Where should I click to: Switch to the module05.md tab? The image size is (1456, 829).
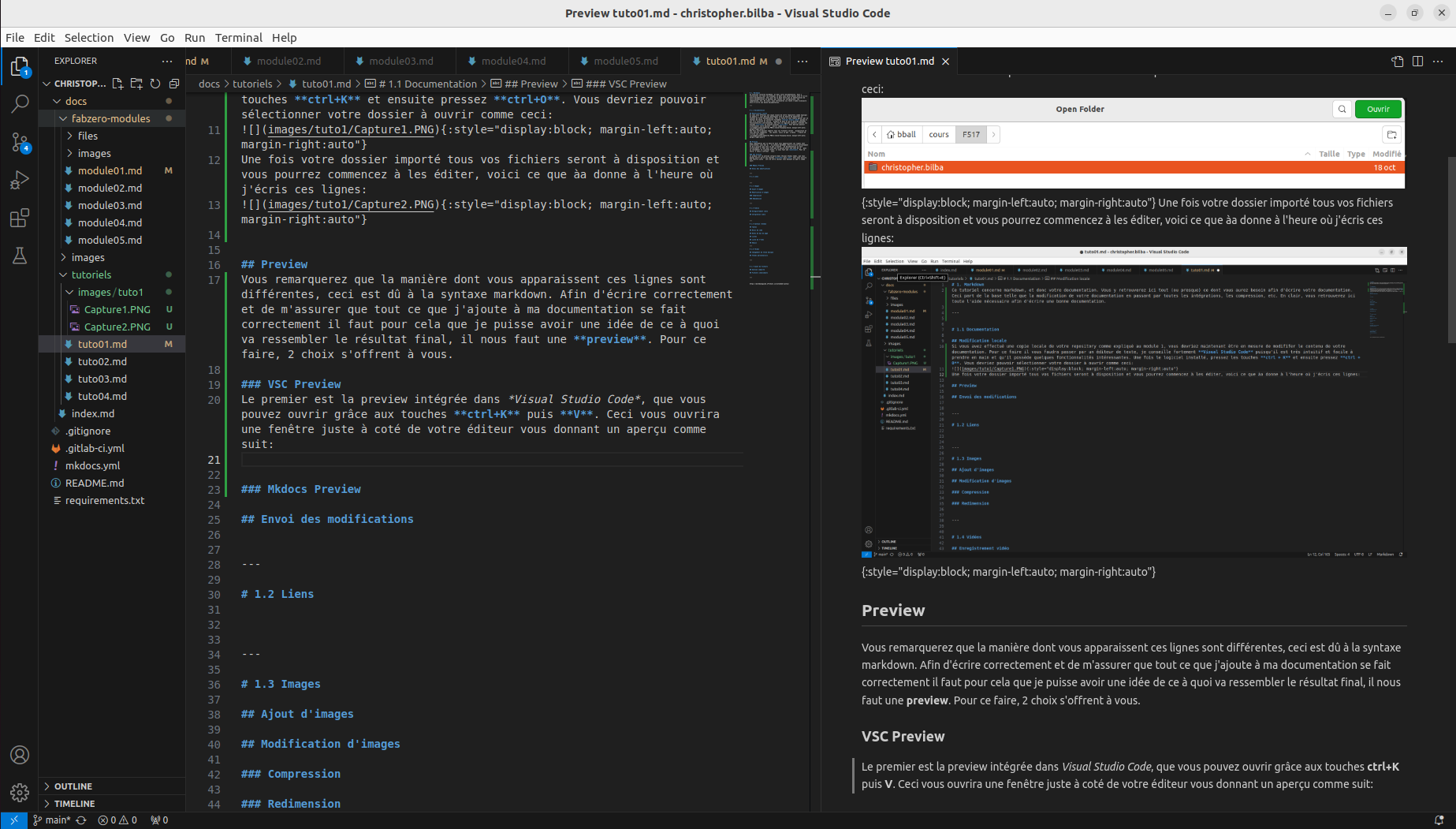(x=625, y=61)
